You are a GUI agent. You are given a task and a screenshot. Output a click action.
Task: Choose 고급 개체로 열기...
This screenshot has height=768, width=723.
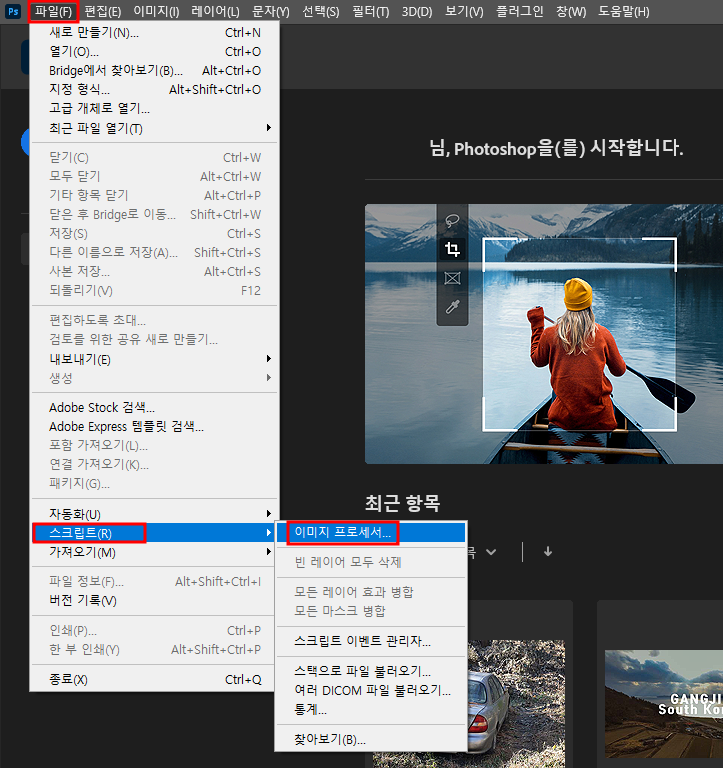point(154,109)
